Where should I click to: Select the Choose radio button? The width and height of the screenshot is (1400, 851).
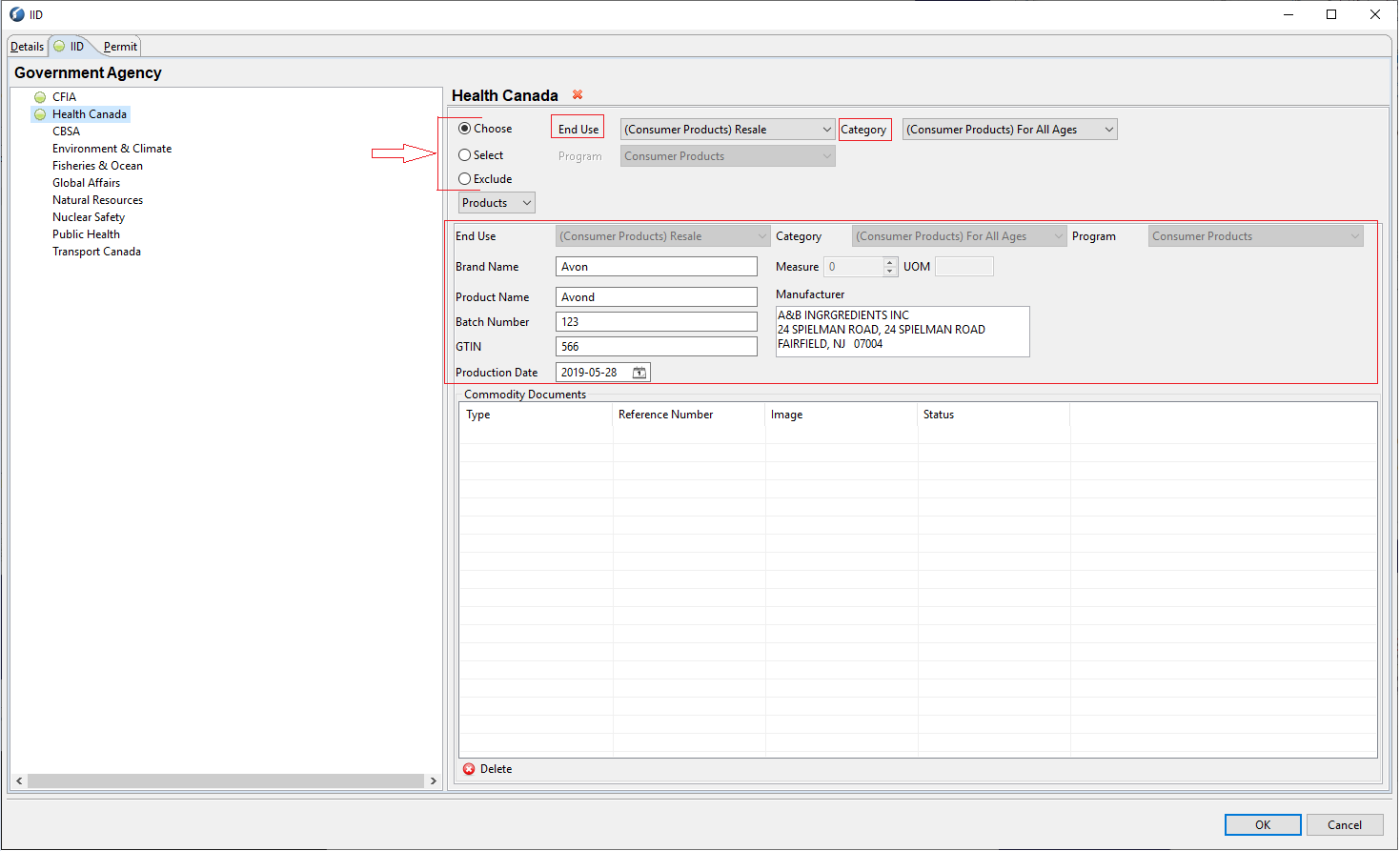(465, 129)
